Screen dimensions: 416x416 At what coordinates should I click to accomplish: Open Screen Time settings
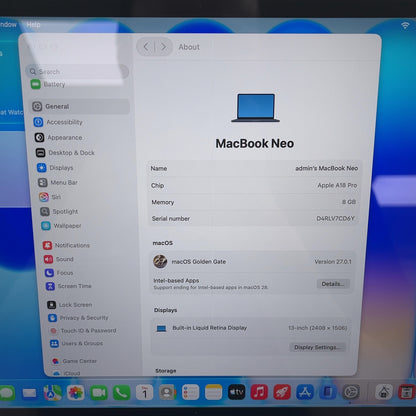[69, 286]
